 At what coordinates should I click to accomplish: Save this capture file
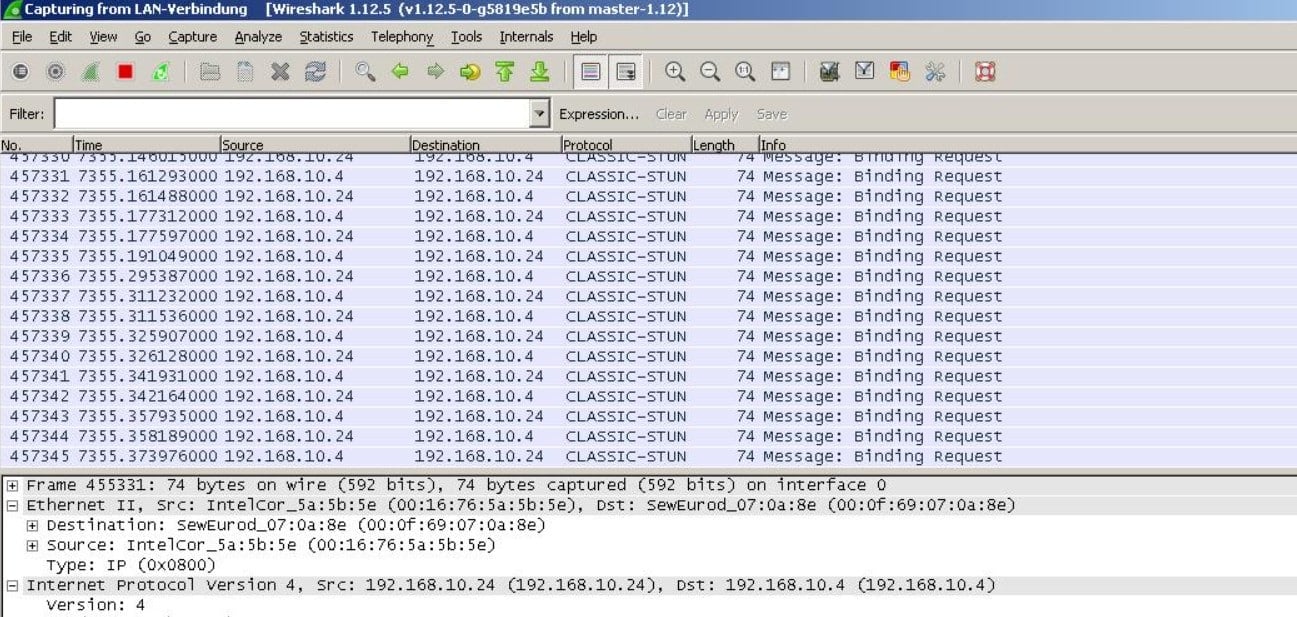coord(245,72)
